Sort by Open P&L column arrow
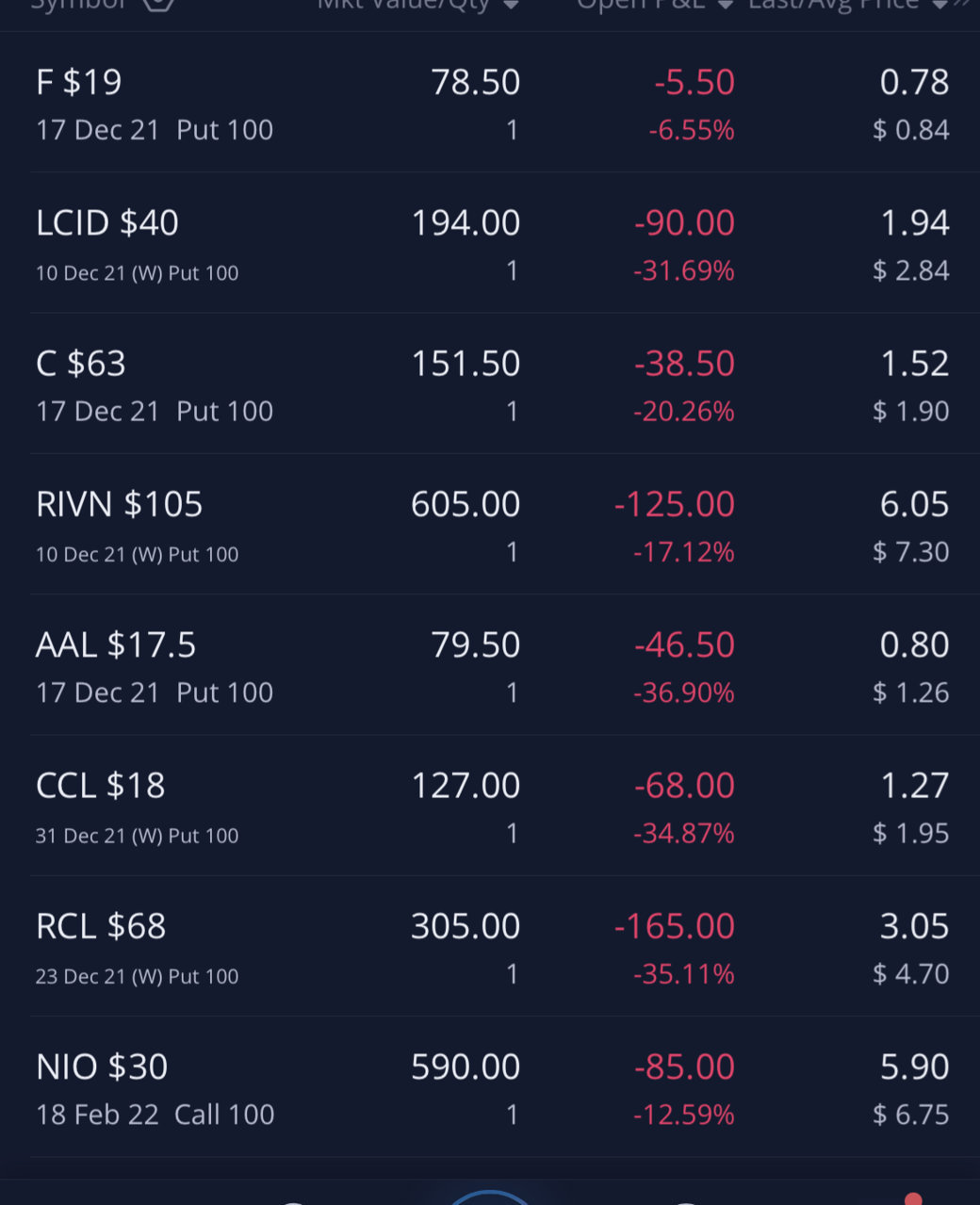Screen dimensions: 980x1205 tap(726, 4)
